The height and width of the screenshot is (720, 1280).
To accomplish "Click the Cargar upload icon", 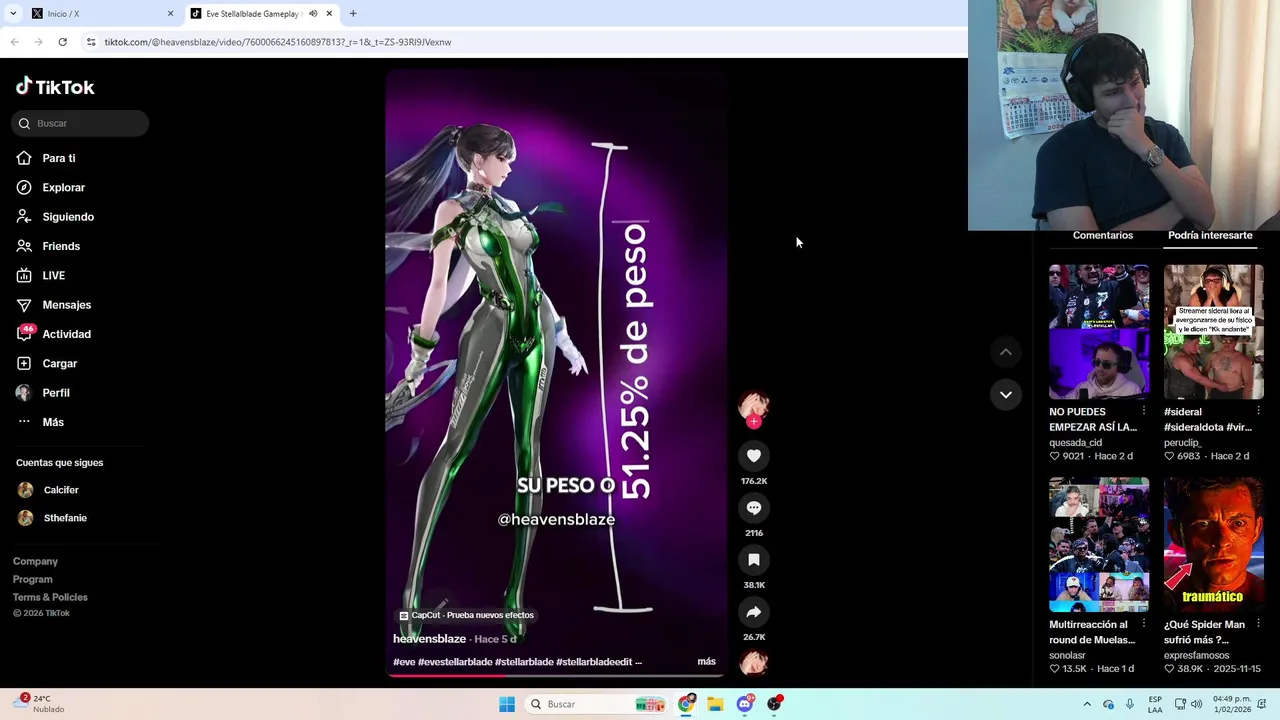I will coord(24,363).
